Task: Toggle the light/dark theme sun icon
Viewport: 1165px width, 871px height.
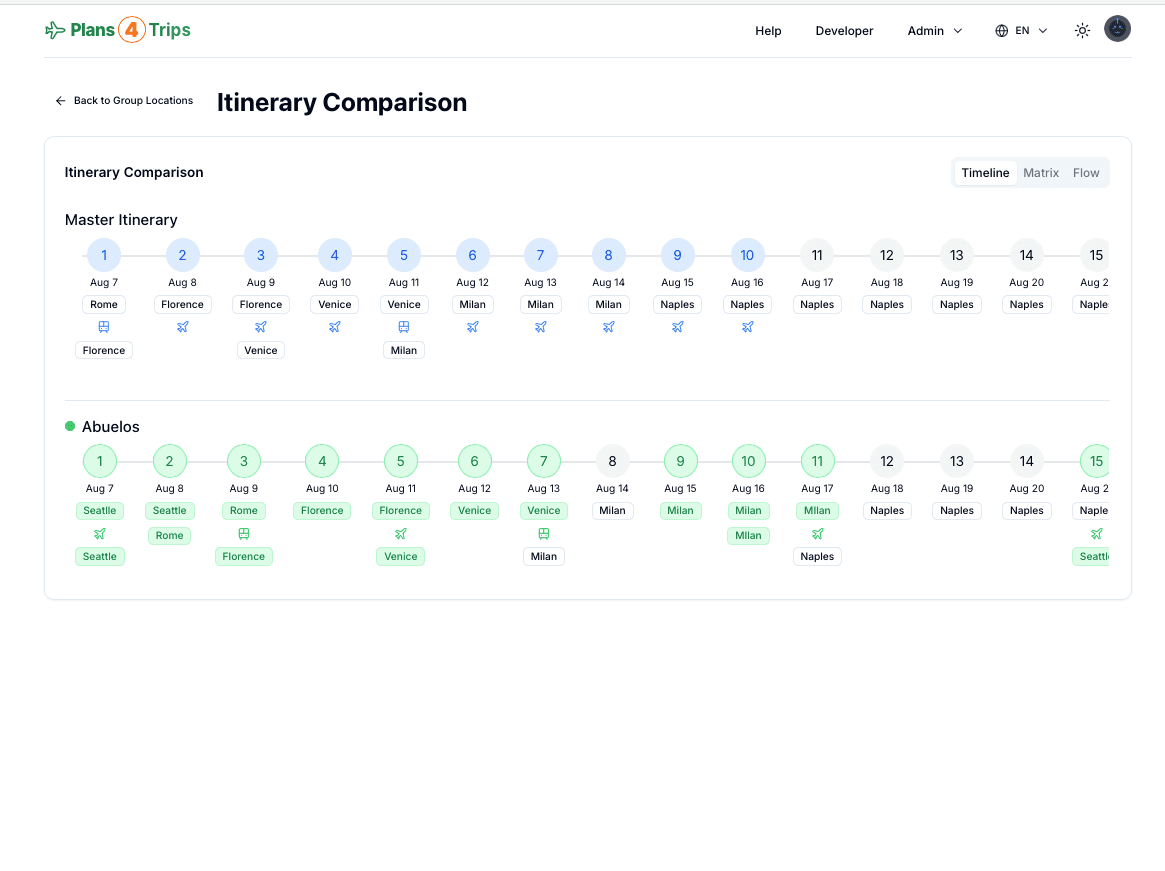Action: (1082, 31)
